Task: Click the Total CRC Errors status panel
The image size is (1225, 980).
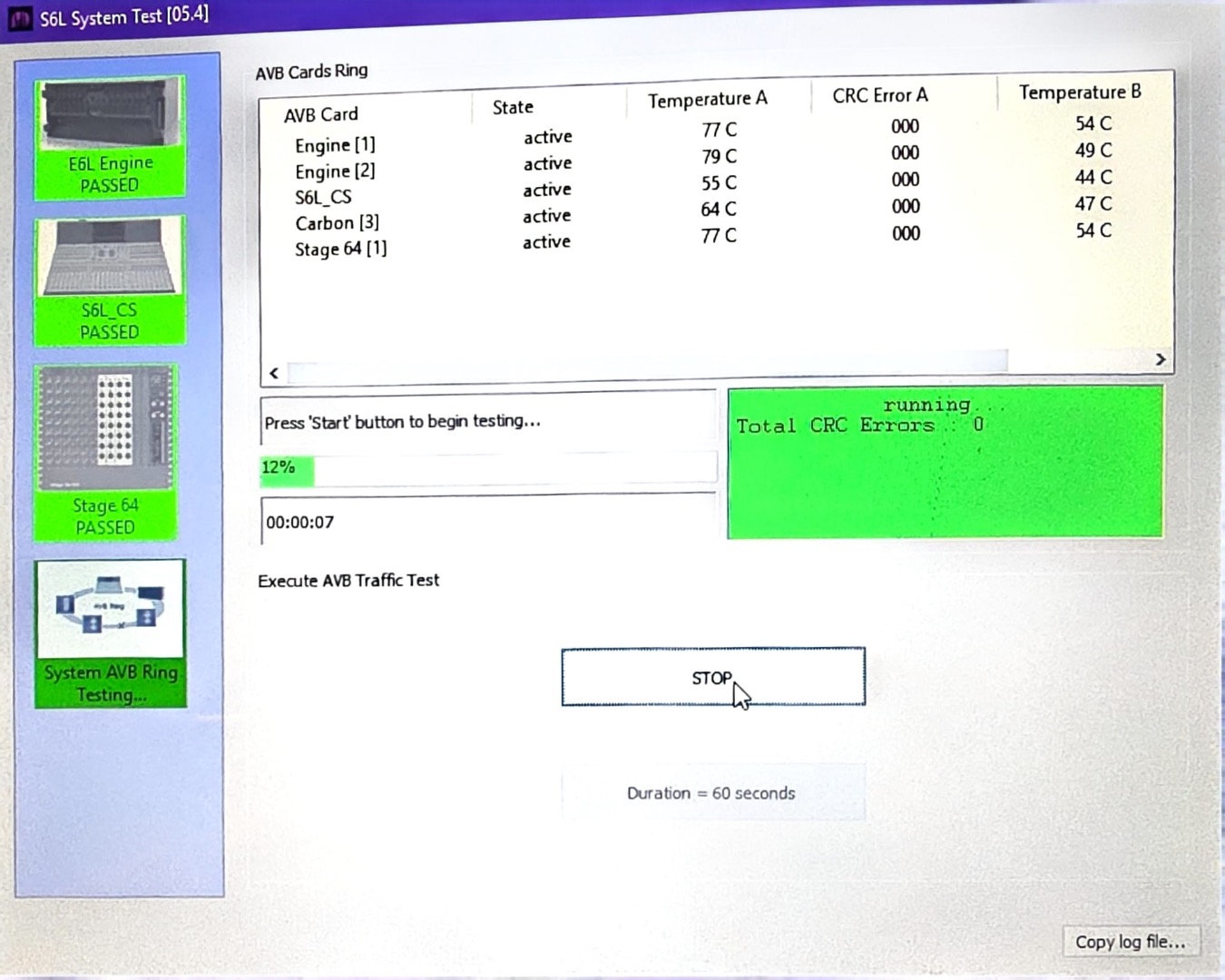Action: 945,463
